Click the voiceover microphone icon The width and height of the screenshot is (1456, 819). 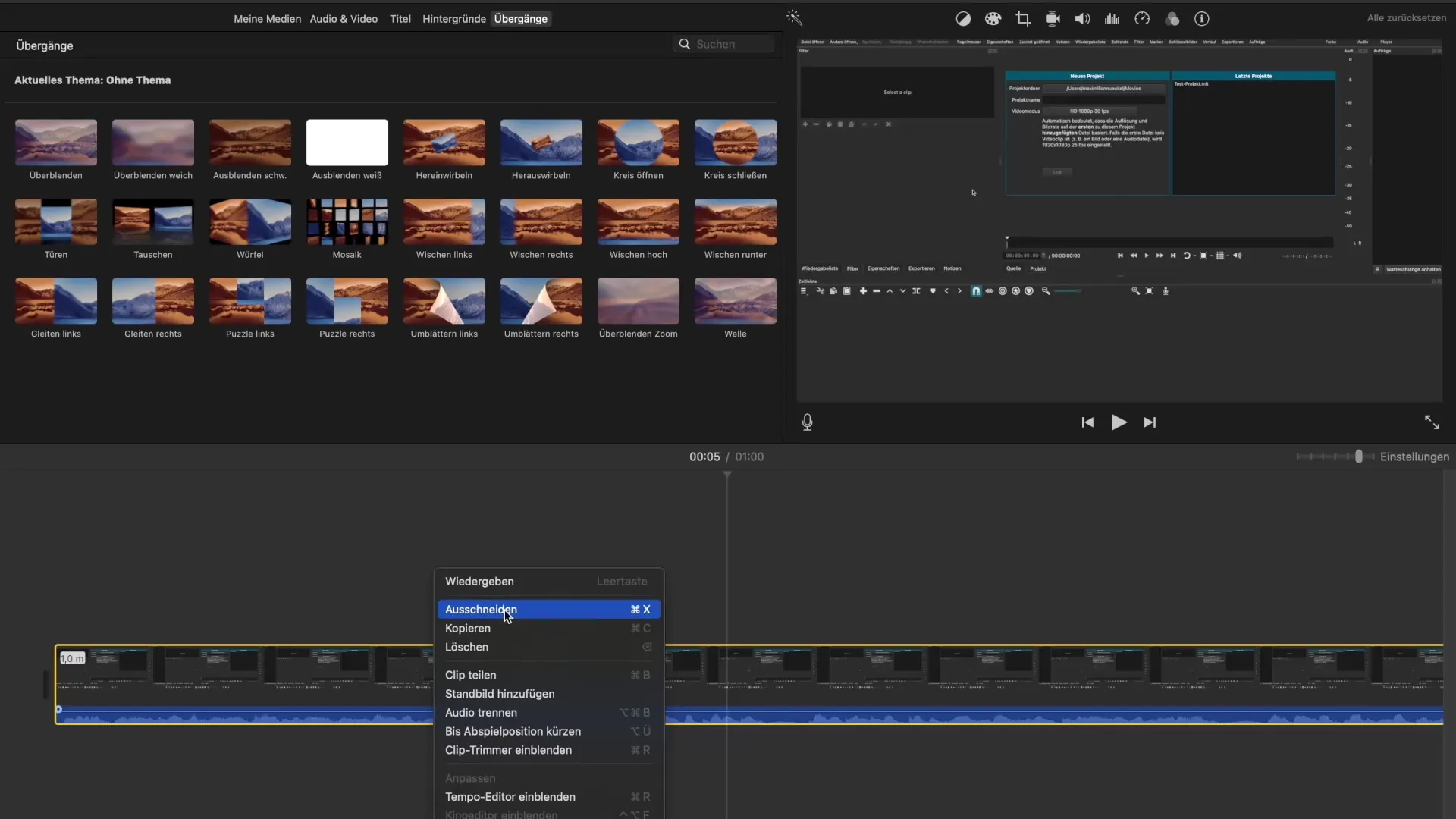807,422
